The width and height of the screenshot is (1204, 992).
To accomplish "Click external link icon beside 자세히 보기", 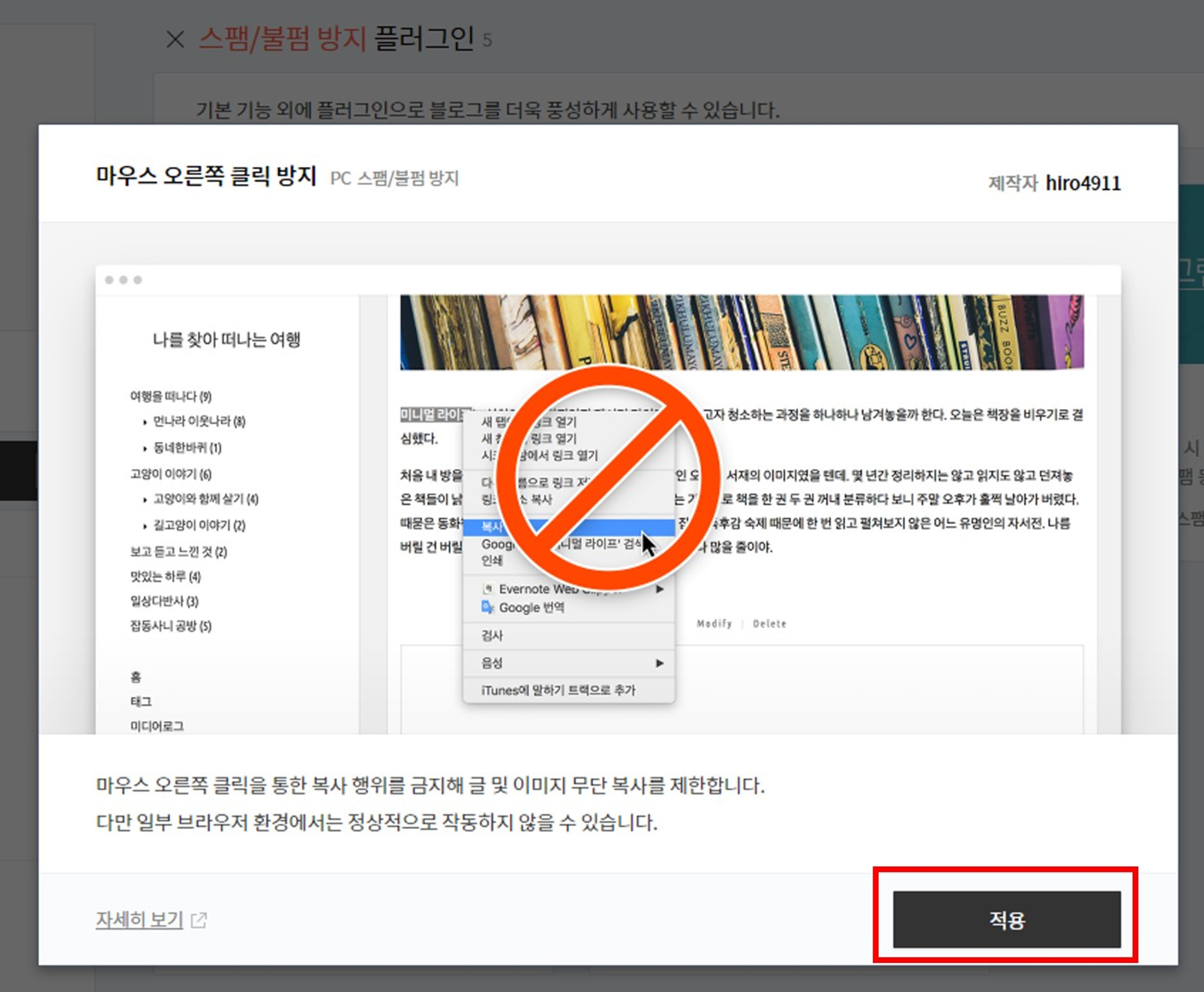I will [199, 920].
